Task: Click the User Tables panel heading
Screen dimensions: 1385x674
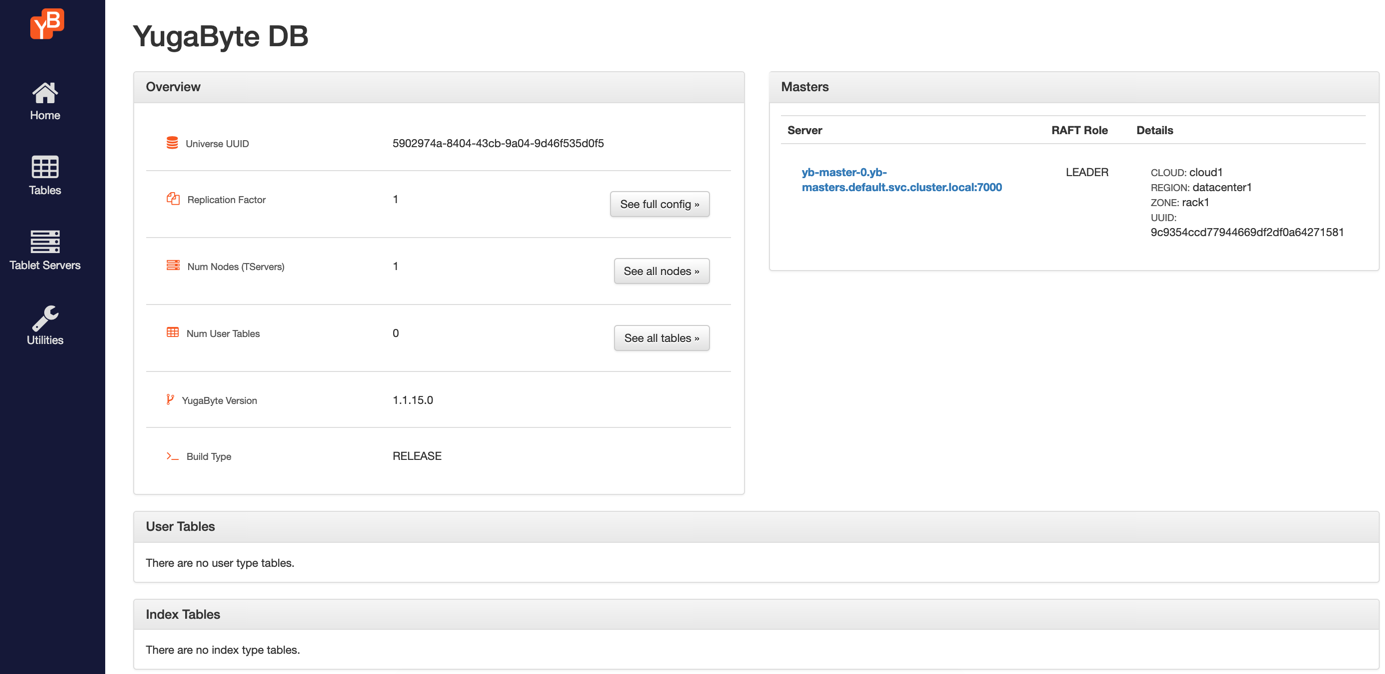Action: pos(180,526)
